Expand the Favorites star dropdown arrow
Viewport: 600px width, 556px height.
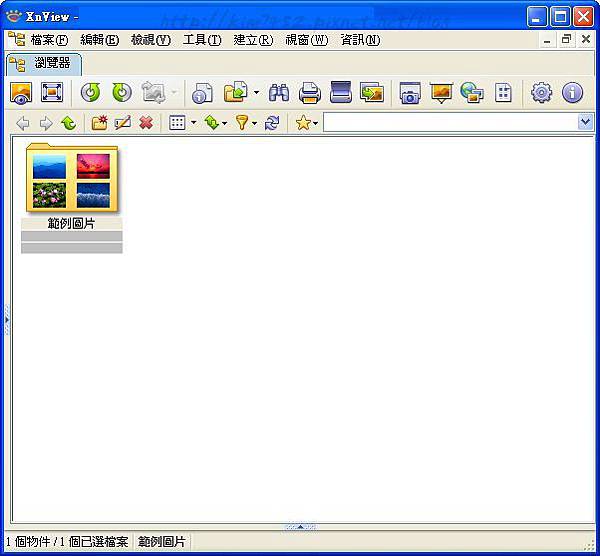[316, 123]
